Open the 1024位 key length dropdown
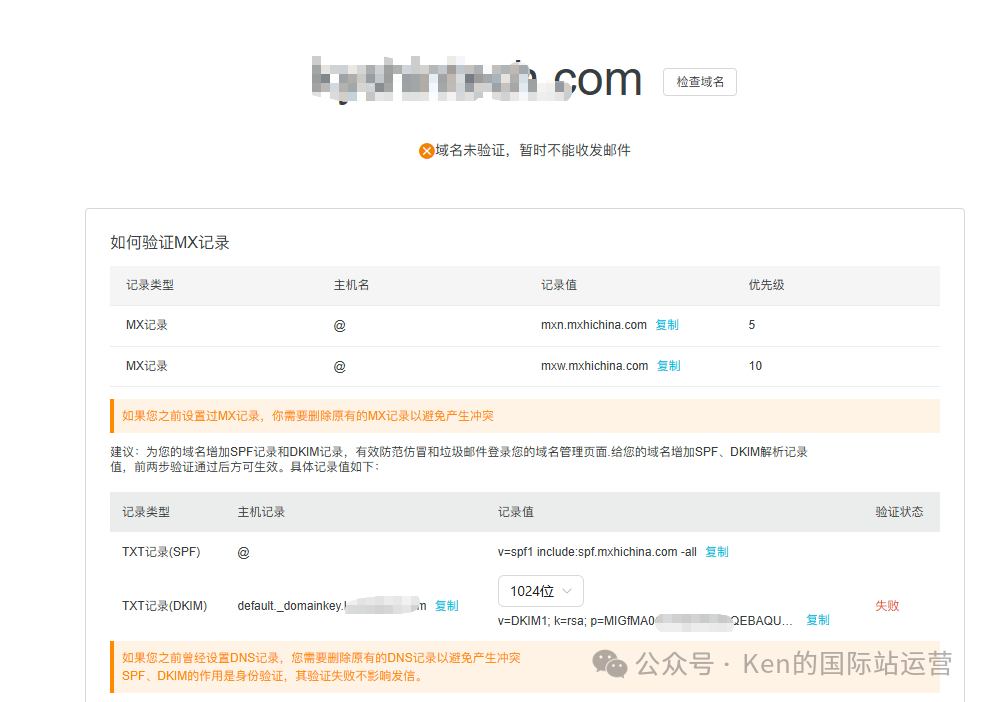 [540, 591]
